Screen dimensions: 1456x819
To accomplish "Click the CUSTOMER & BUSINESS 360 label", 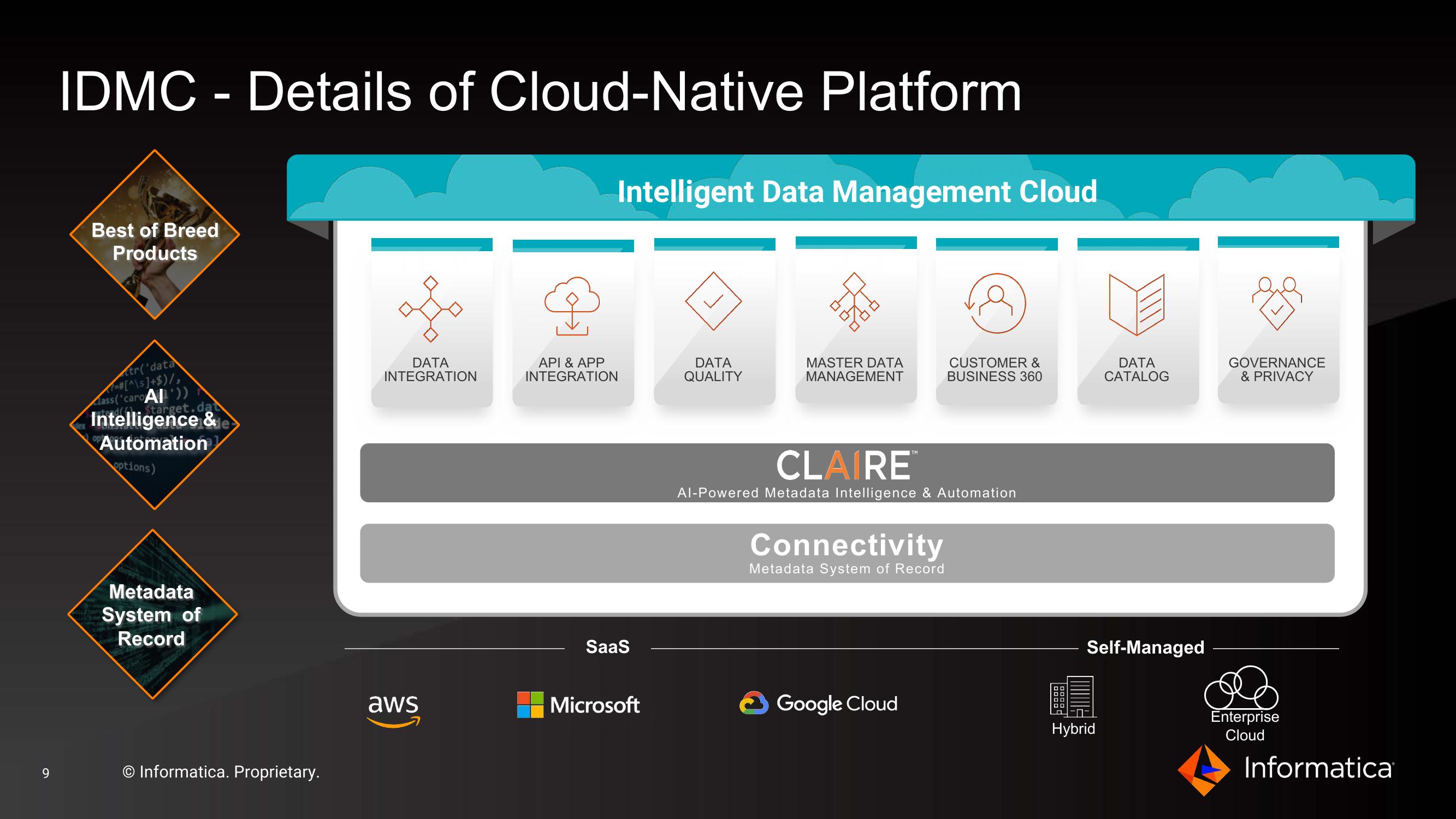I will (995, 370).
